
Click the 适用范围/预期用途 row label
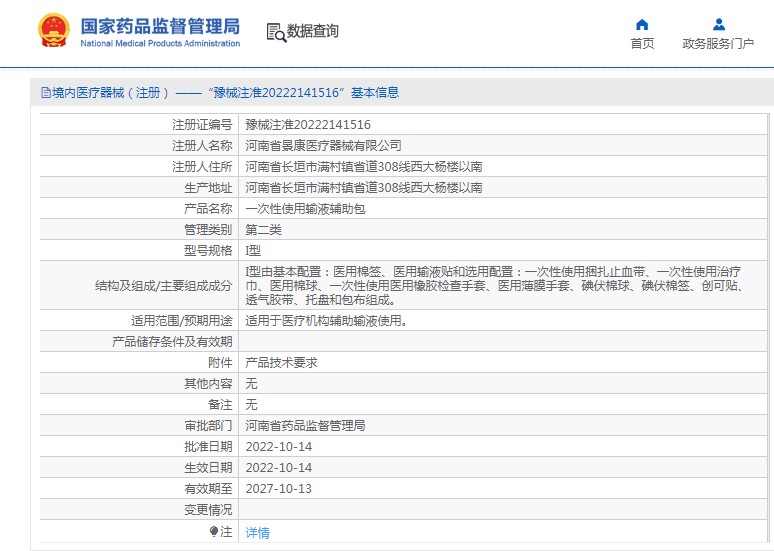click(x=181, y=321)
